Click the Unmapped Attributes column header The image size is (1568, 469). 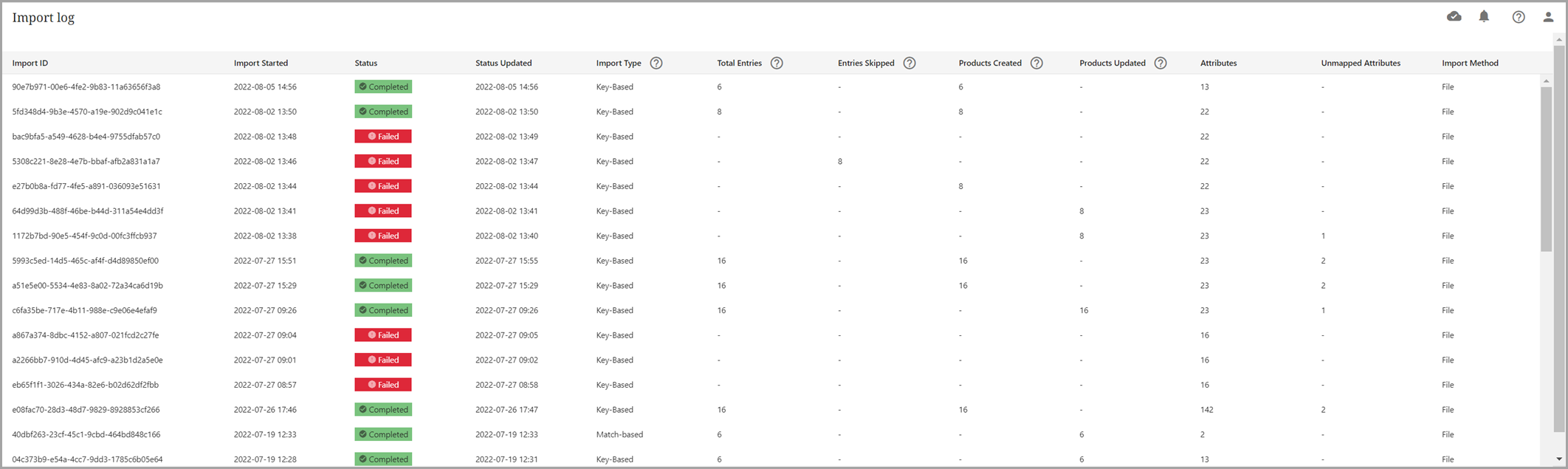[1360, 63]
